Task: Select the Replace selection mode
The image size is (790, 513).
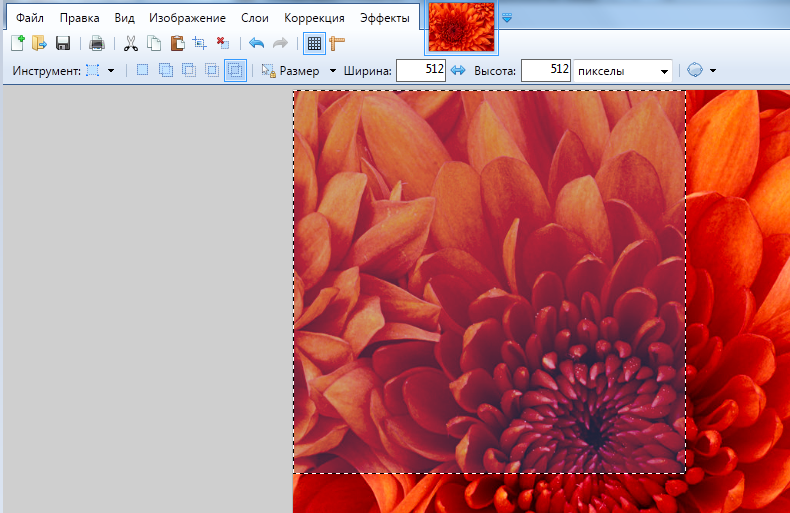Action: tap(143, 70)
